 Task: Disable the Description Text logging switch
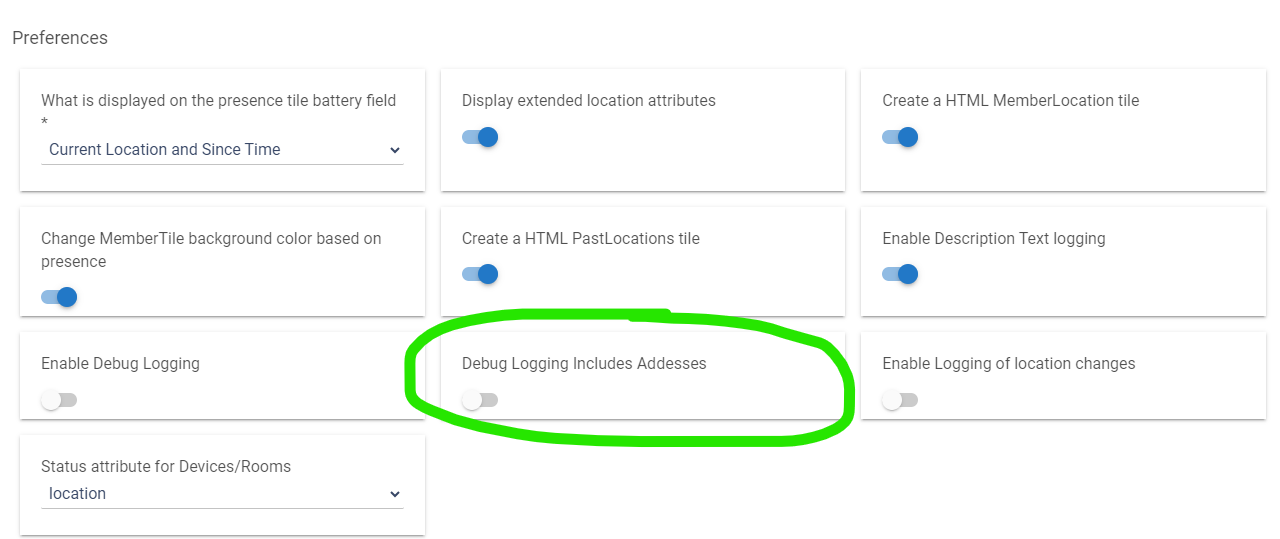click(900, 274)
